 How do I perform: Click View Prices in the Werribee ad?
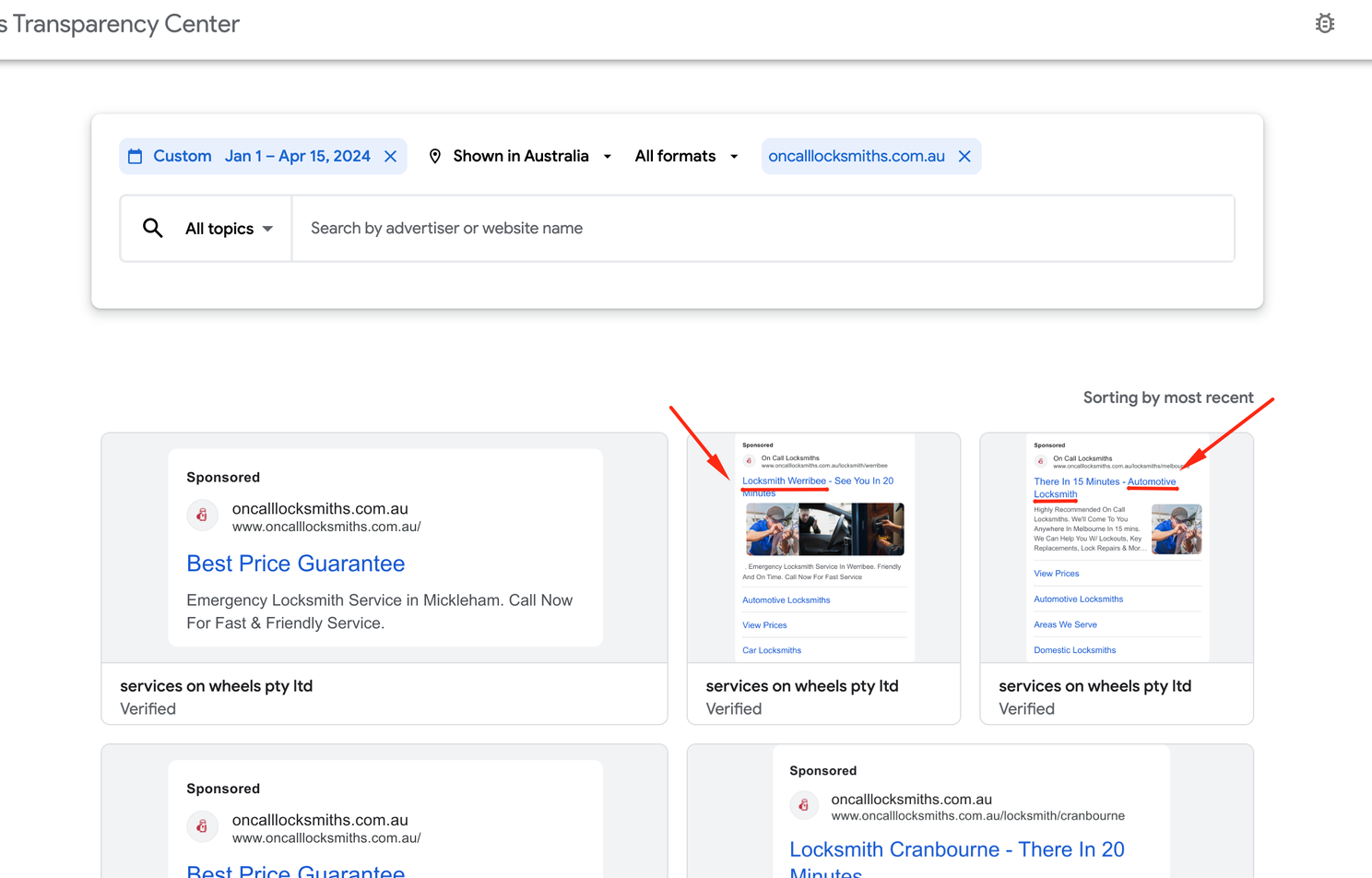click(x=764, y=625)
